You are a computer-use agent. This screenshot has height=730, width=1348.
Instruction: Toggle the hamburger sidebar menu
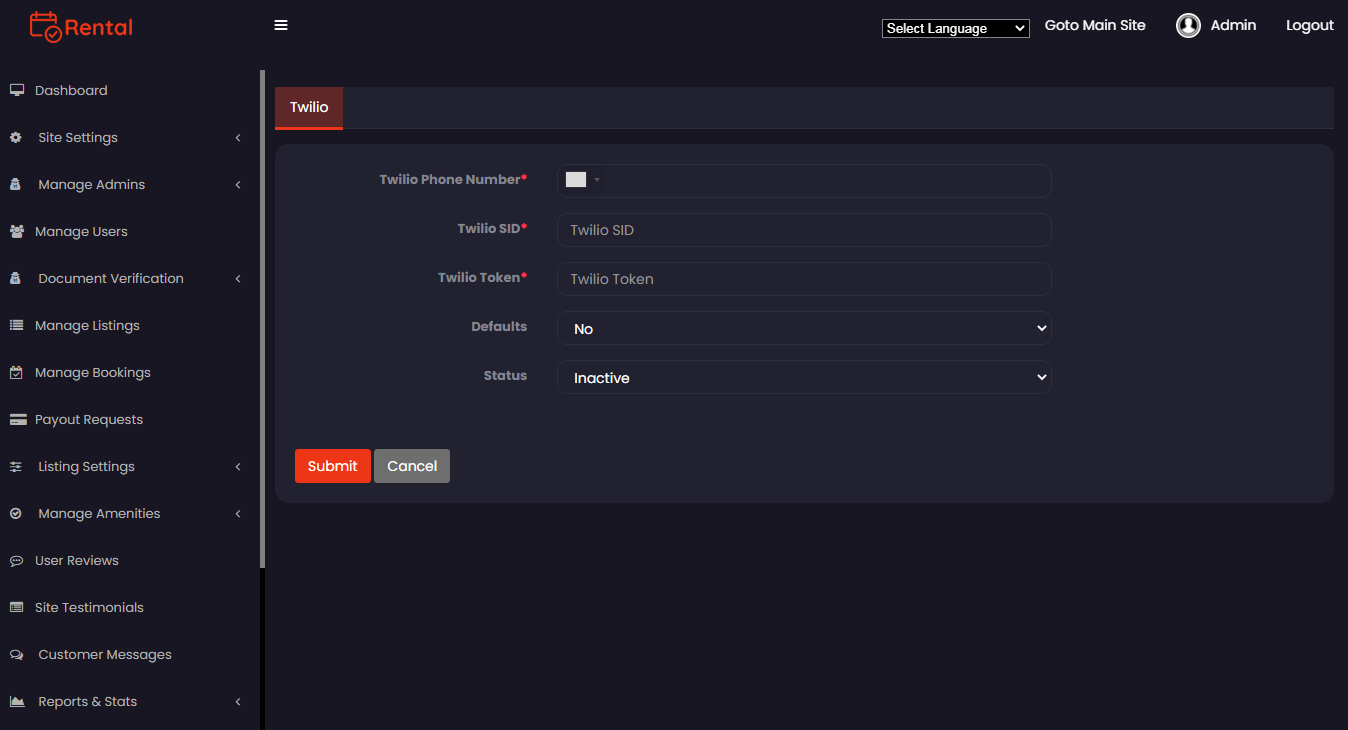click(281, 25)
